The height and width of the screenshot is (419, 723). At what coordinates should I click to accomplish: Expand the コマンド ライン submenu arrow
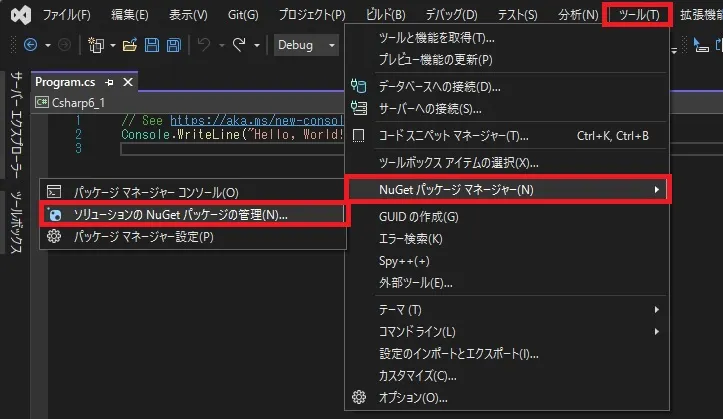tap(657, 331)
